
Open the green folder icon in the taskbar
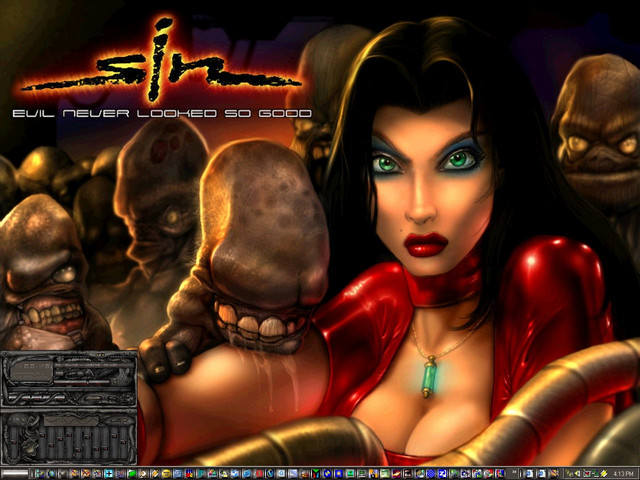click(131, 474)
